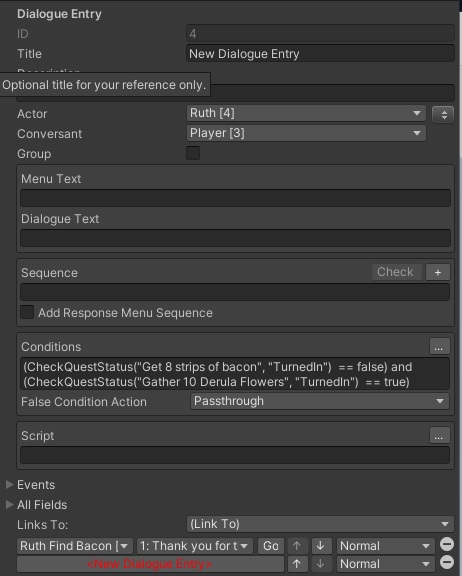Open the Link To dropdown
Screen dimensions: 462x576
(320, 524)
